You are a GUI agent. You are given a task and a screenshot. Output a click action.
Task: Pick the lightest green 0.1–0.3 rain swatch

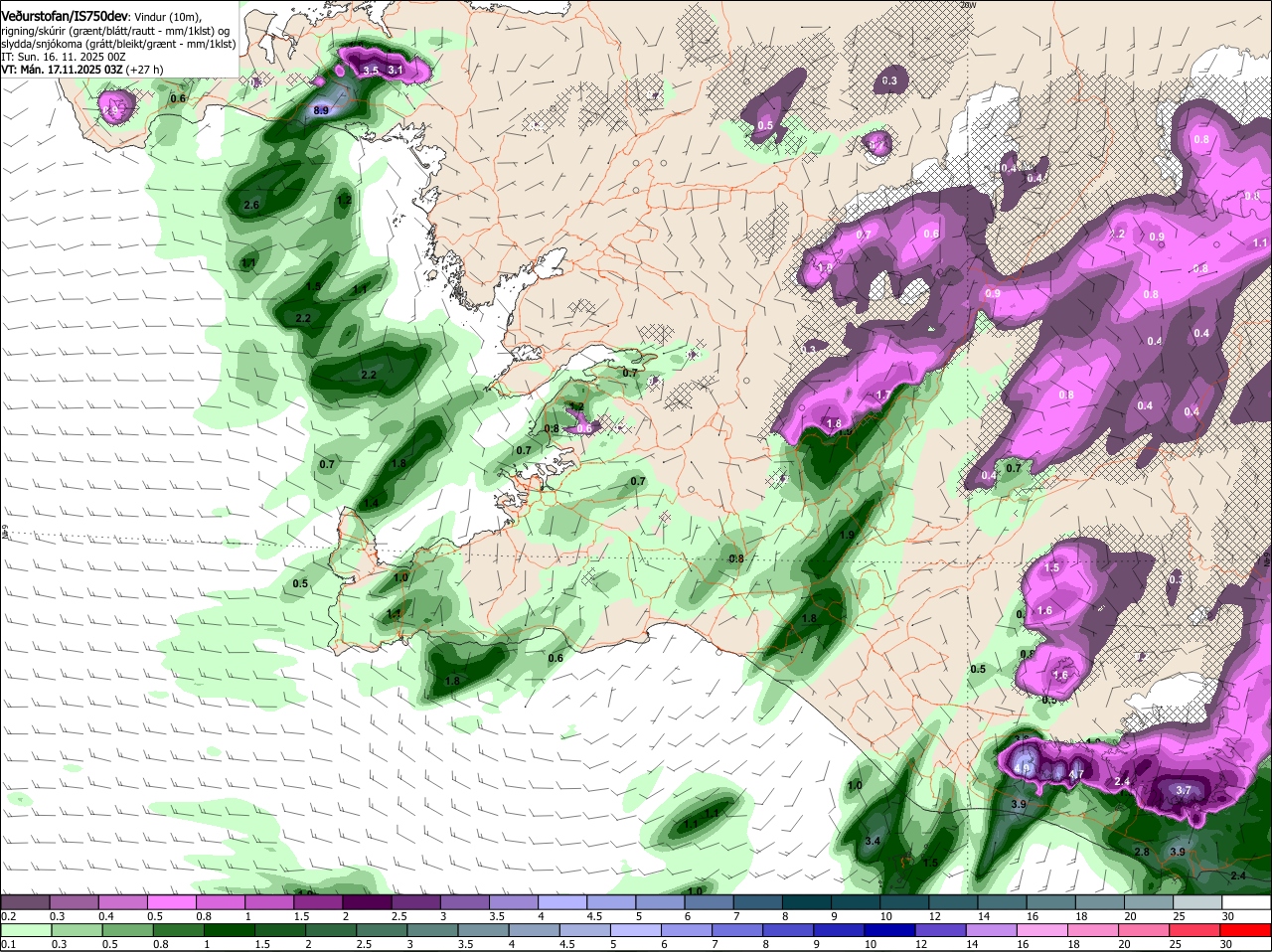25,931
